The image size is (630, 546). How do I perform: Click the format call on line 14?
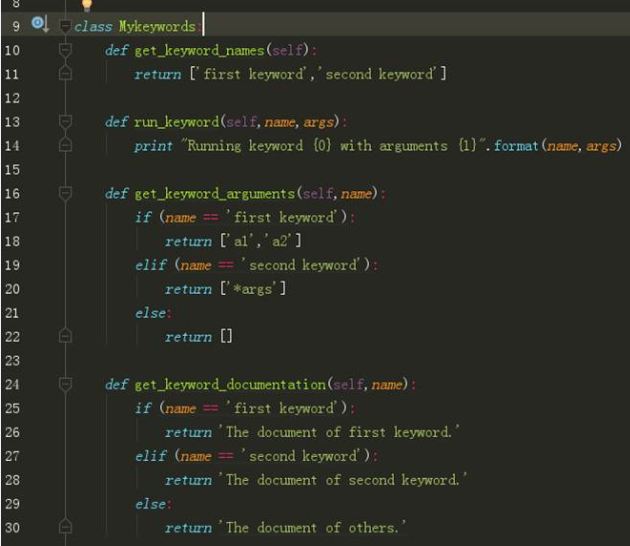tap(516, 145)
